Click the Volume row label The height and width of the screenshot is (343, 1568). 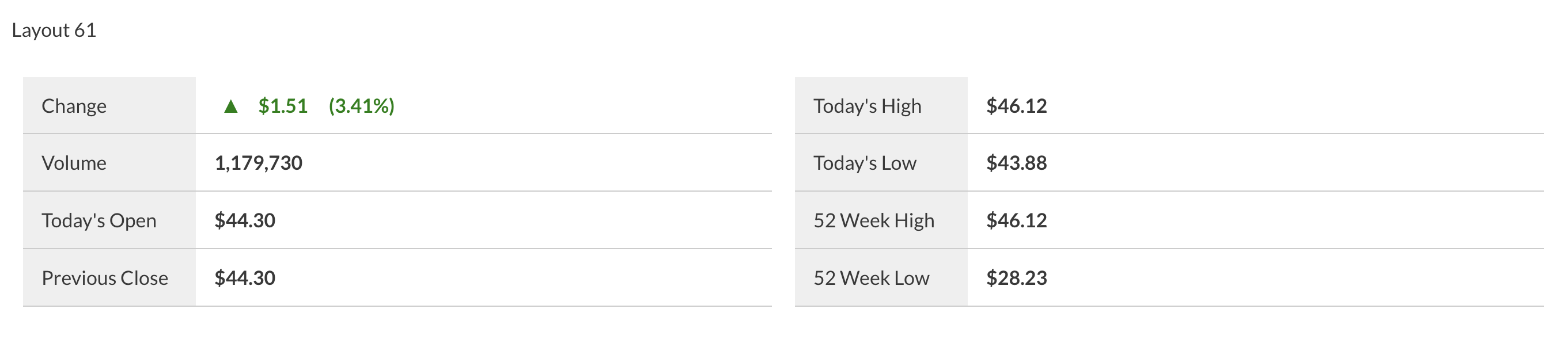click(x=74, y=163)
